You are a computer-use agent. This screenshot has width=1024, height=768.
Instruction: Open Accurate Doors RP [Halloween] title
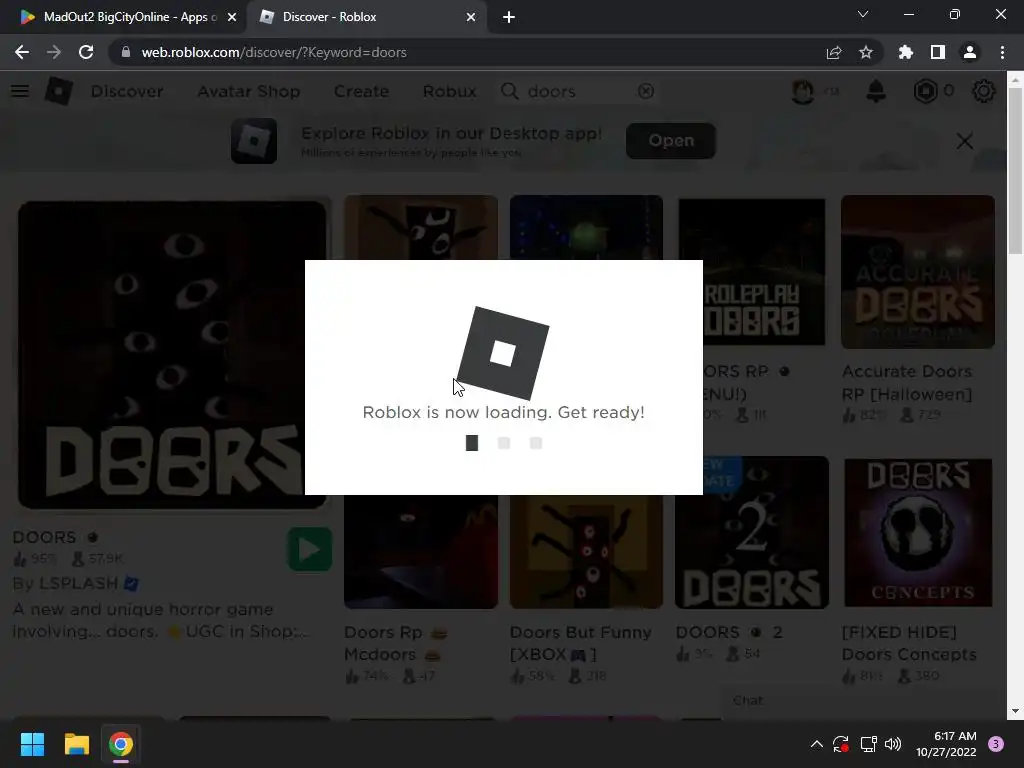click(x=907, y=383)
